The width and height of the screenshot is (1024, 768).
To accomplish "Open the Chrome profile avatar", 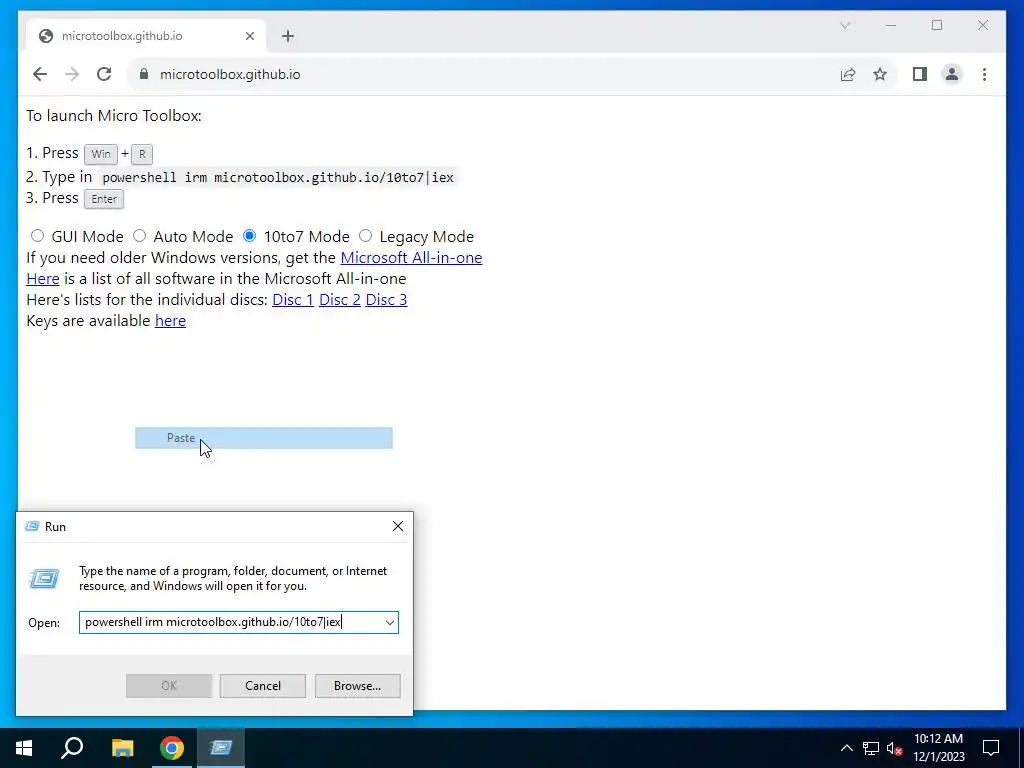I will coord(952,74).
